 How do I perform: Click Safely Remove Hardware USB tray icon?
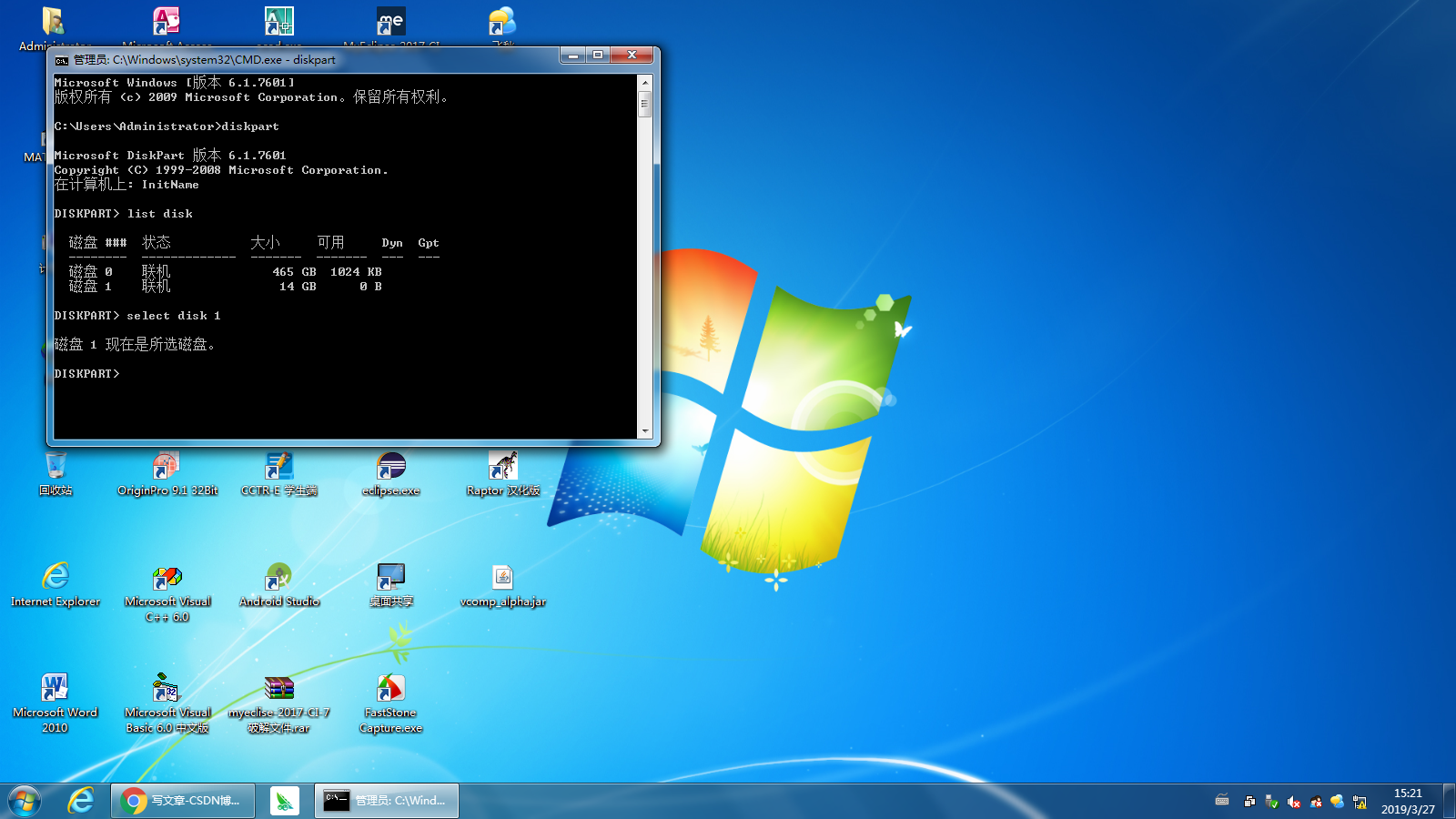[x=1271, y=802]
